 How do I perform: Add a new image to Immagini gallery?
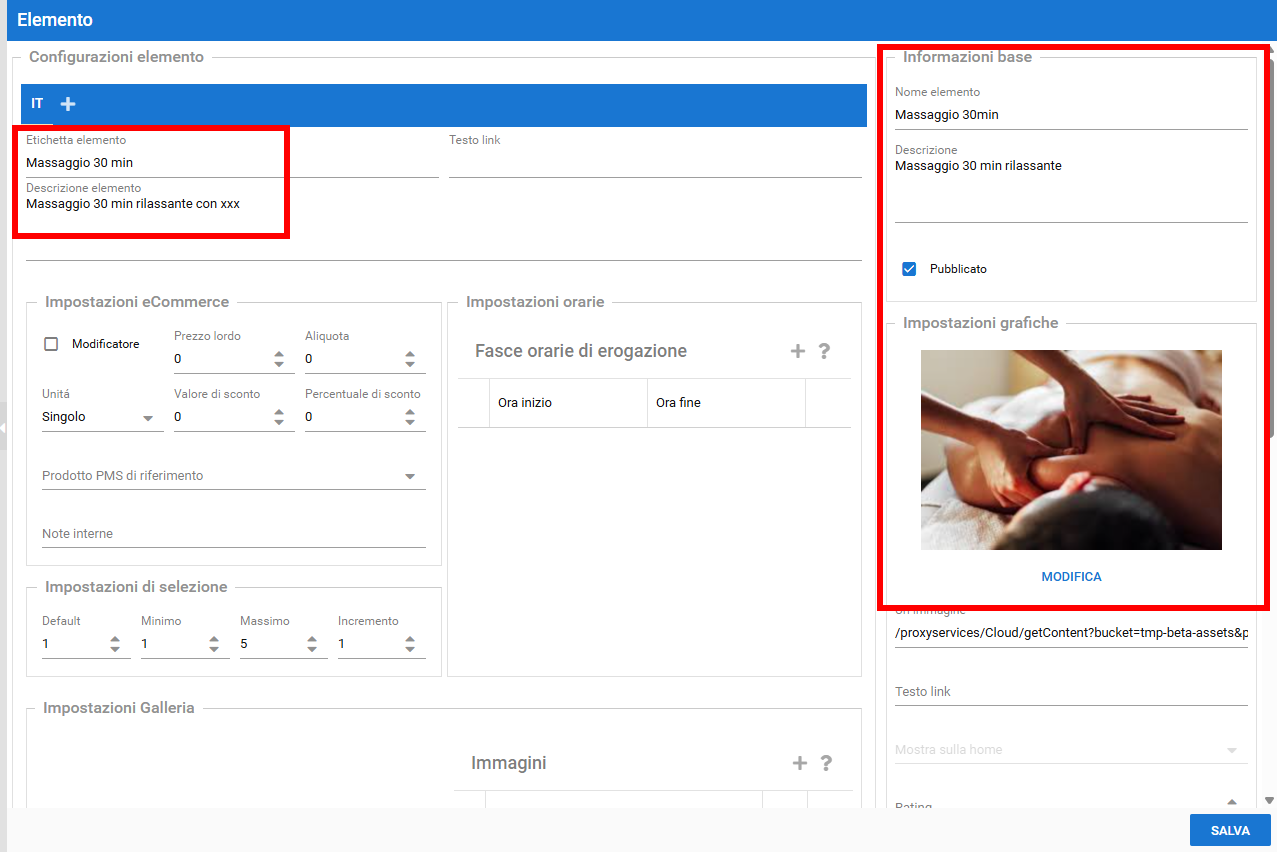tap(800, 763)
